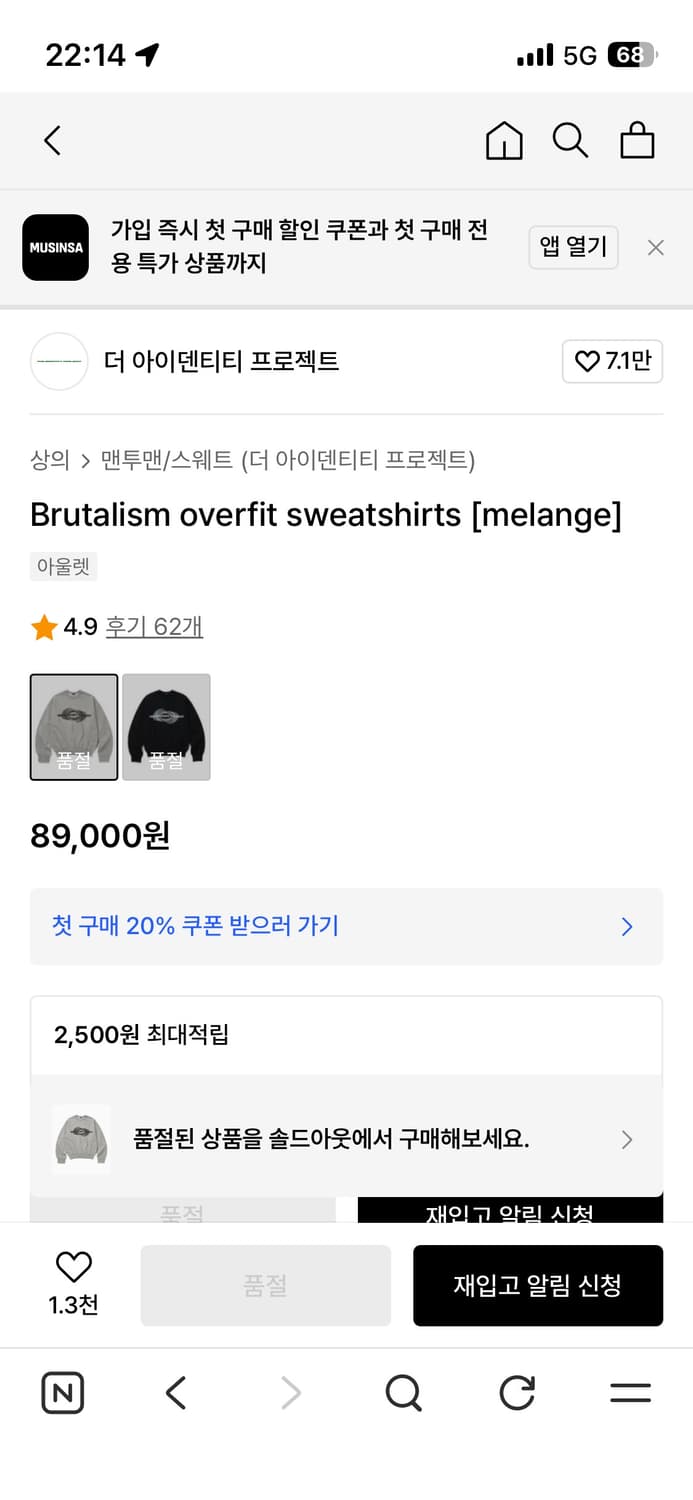Open the browser hamburger menu

pos(630,1392)
